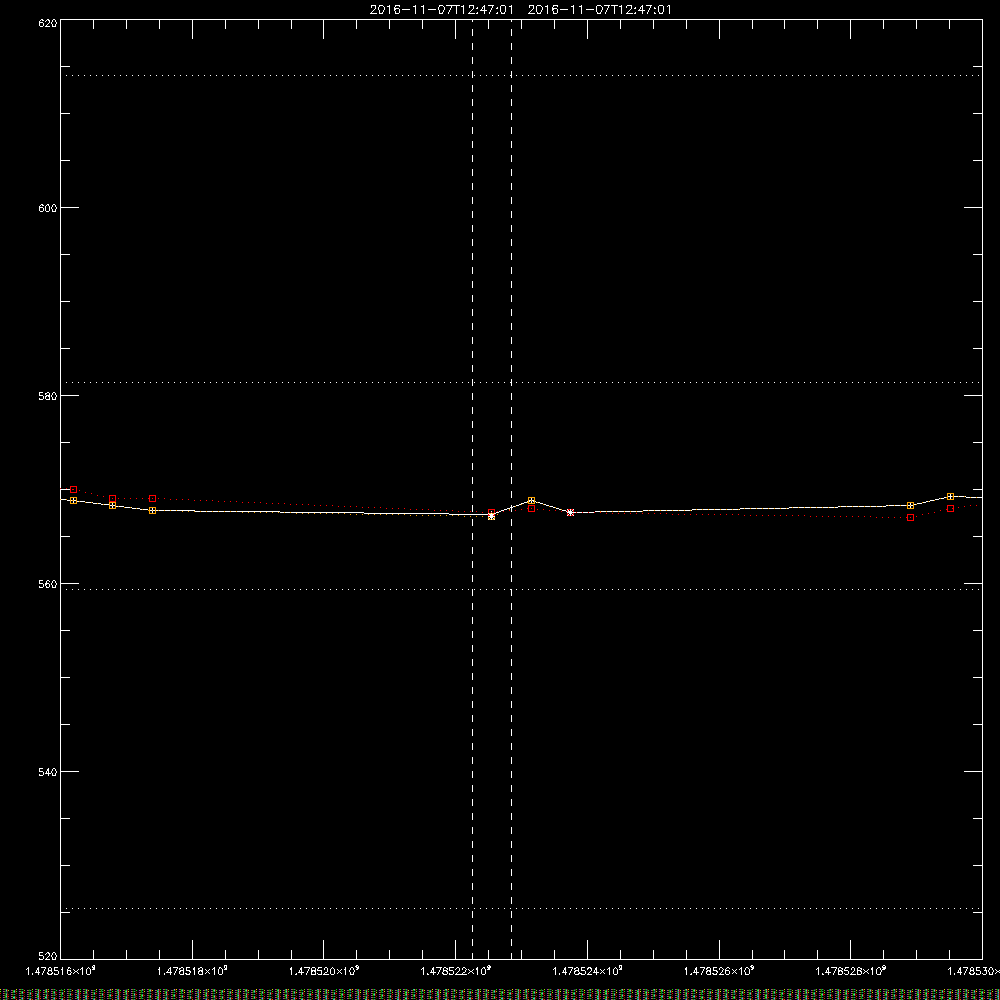Click the dotted horizontal line just above 580
The image size is (1000, 1000).
pyautogui.click(x=521, y=383)
